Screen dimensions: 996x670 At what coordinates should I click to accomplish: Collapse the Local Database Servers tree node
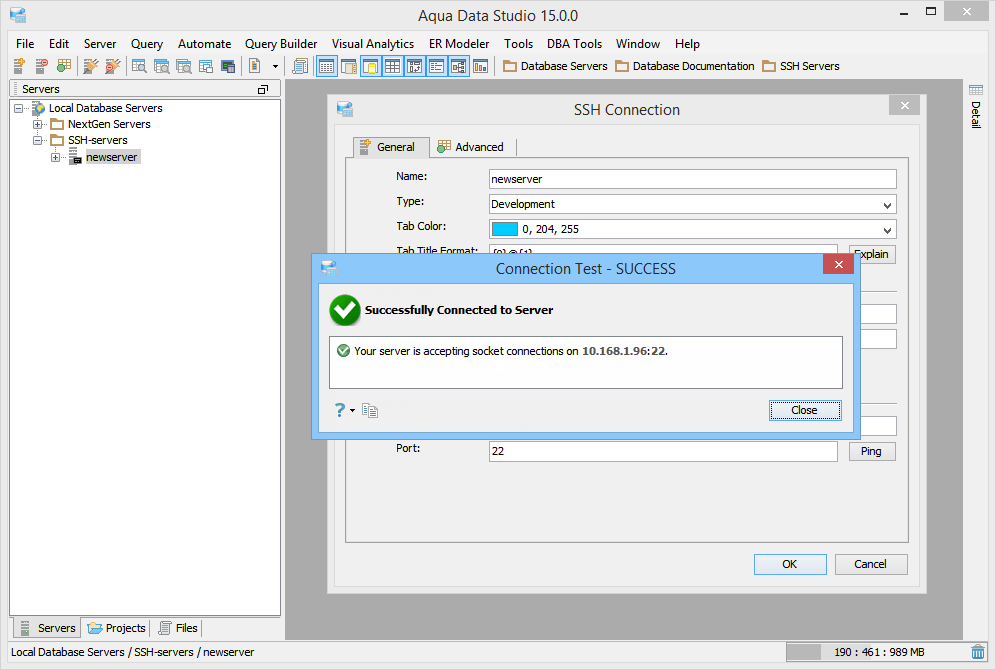18,109
